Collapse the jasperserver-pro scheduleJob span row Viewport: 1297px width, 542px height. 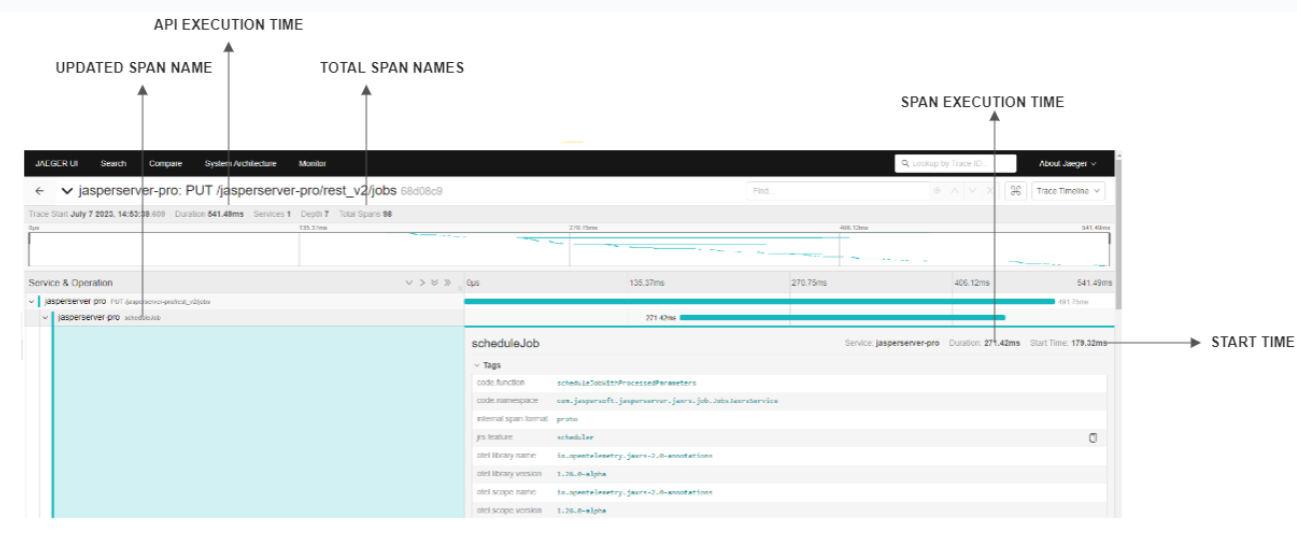pyautogui.click(x=45, y=318)
